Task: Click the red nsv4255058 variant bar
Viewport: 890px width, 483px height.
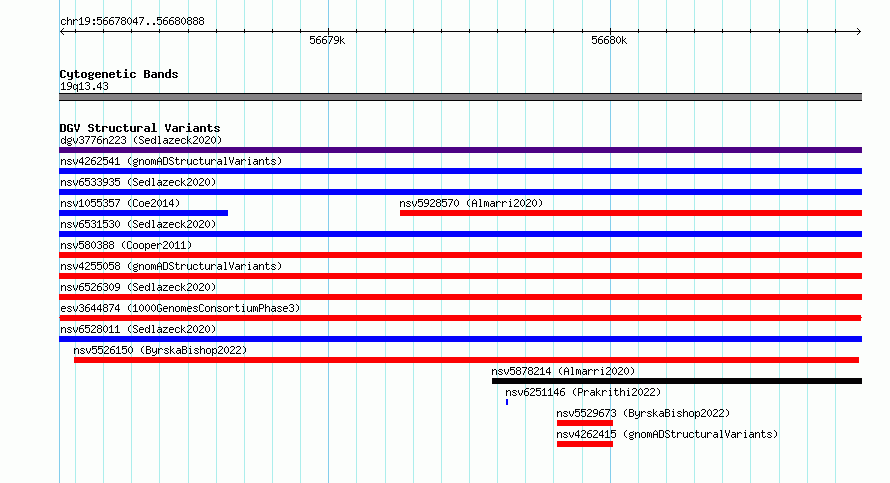Action: tap(460, 276)
